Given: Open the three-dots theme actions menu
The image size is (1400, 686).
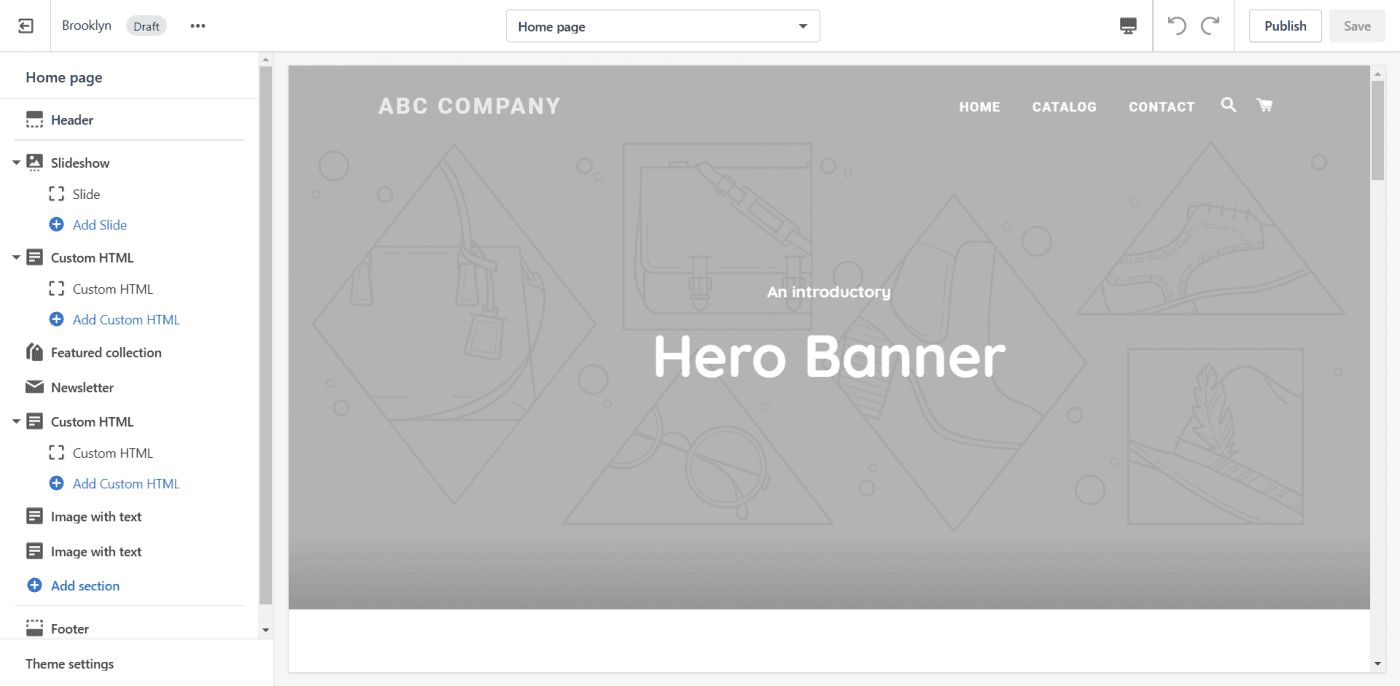Looking at the screenshot, I should (x=198, y=26).
